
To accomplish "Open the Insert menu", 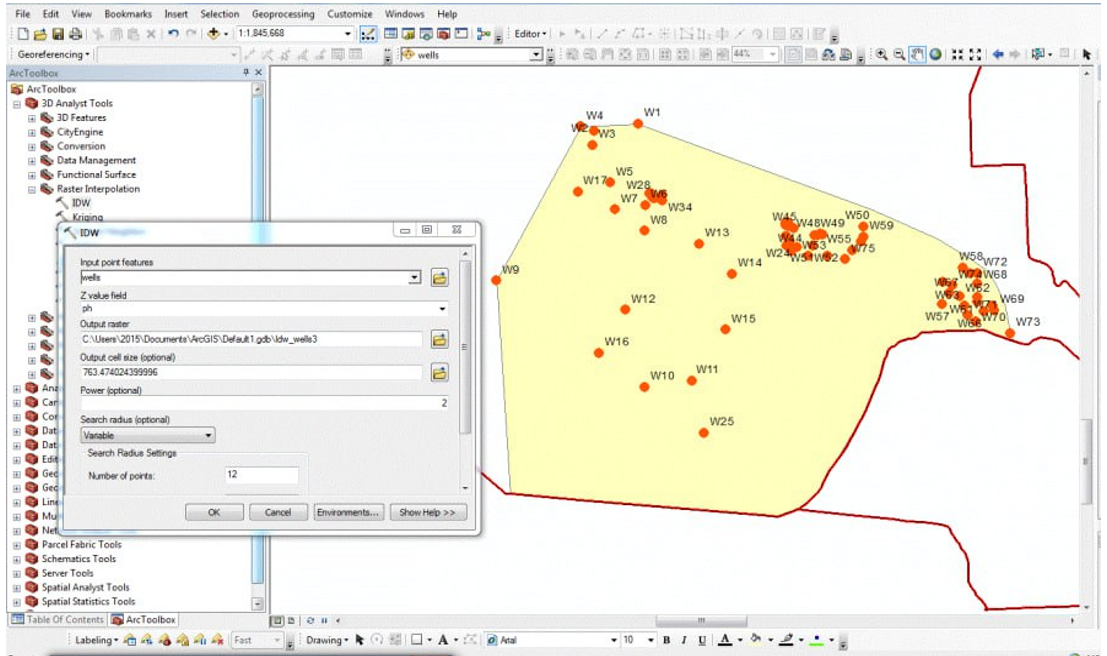I will tap(176, 13).
